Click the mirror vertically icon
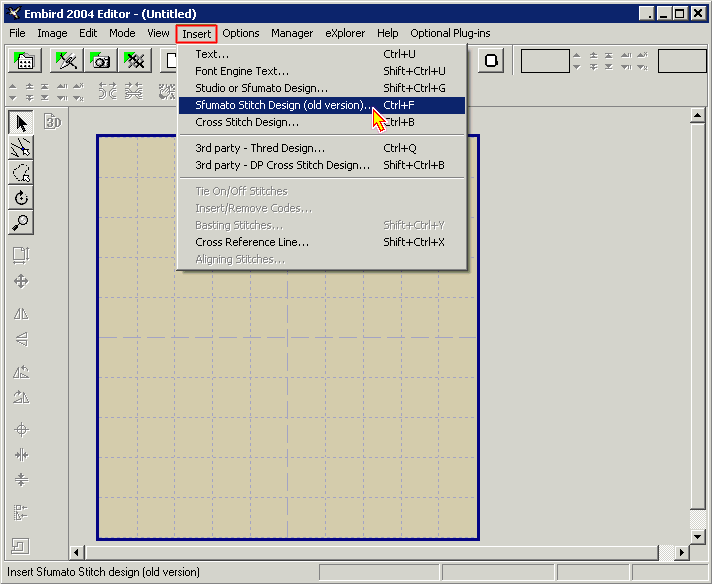712x584 pixels. click(x=21, y=339)
